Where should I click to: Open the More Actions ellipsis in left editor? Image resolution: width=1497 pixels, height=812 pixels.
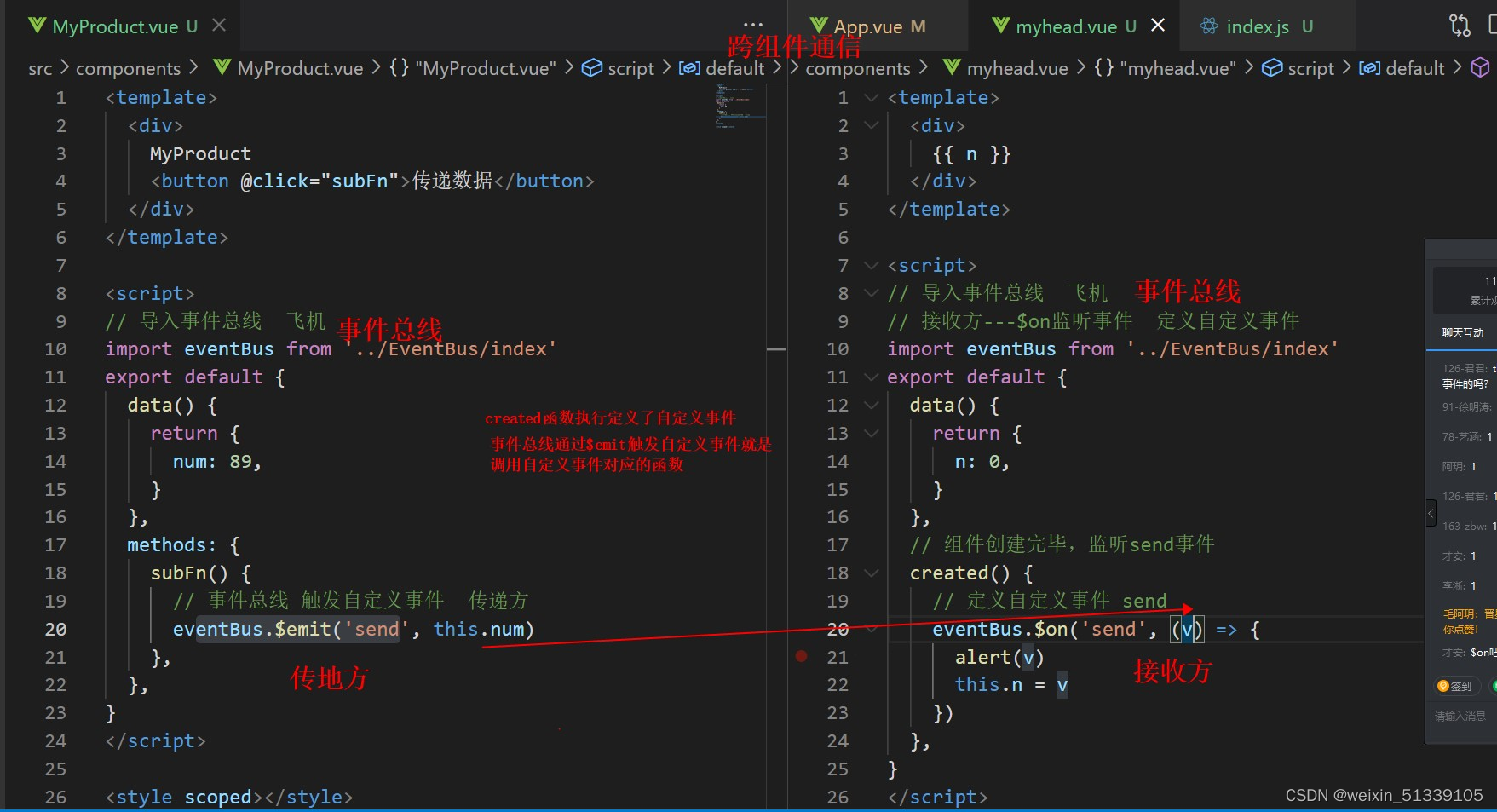753,25
